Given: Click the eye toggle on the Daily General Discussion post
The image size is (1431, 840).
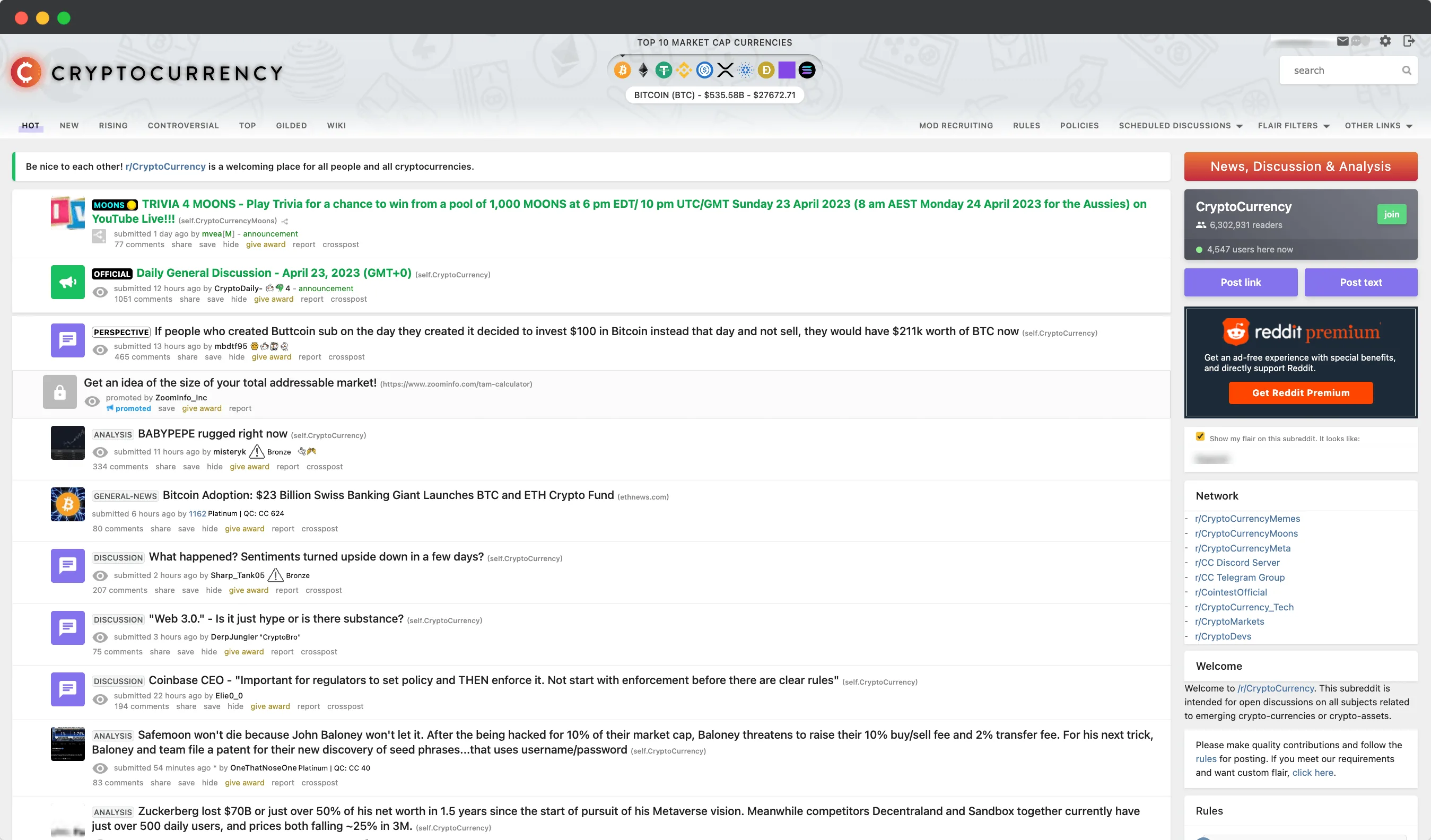Looking at the screenshot, I should coord(100,292).
